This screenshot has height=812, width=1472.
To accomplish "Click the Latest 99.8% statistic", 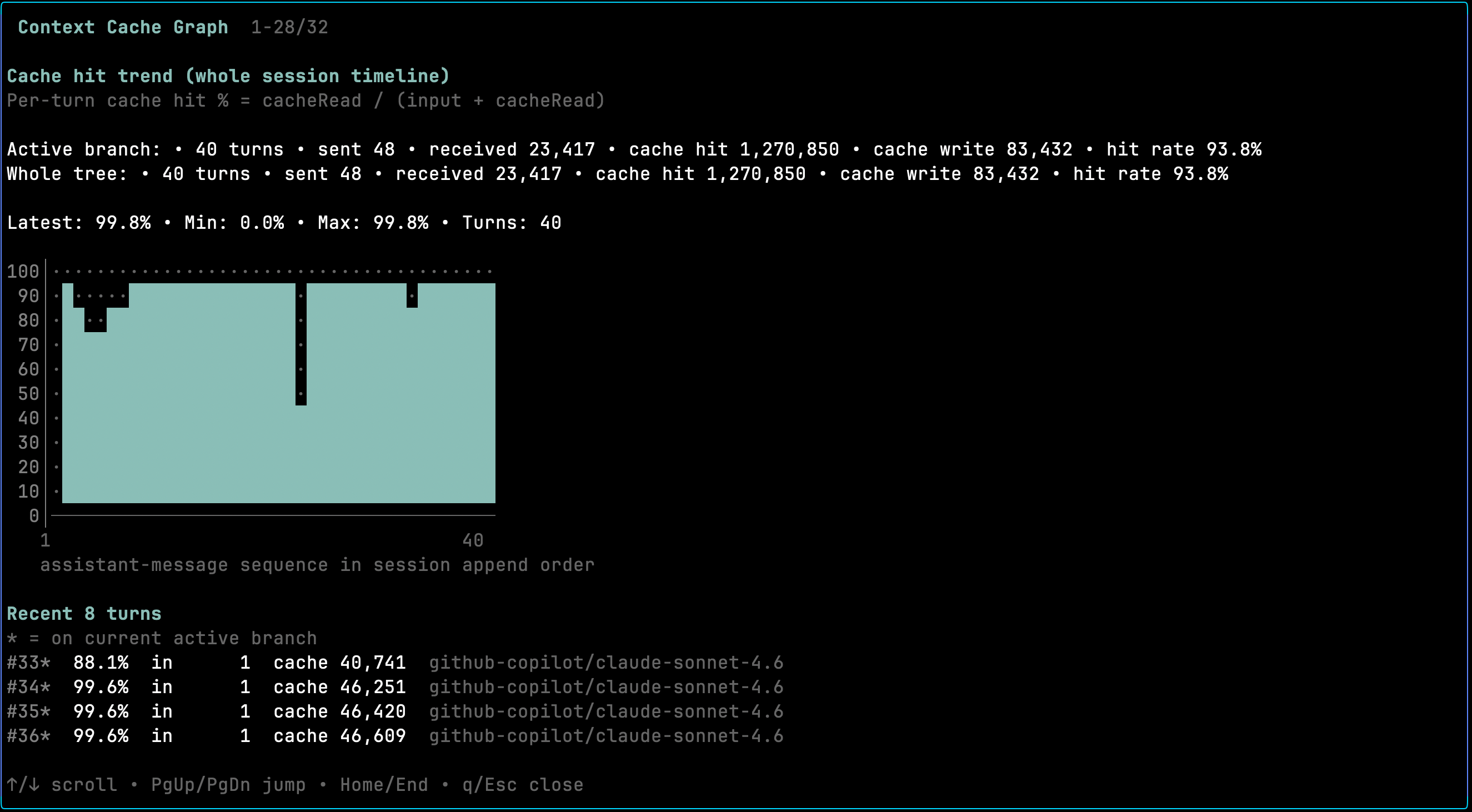I will point(79,222).
